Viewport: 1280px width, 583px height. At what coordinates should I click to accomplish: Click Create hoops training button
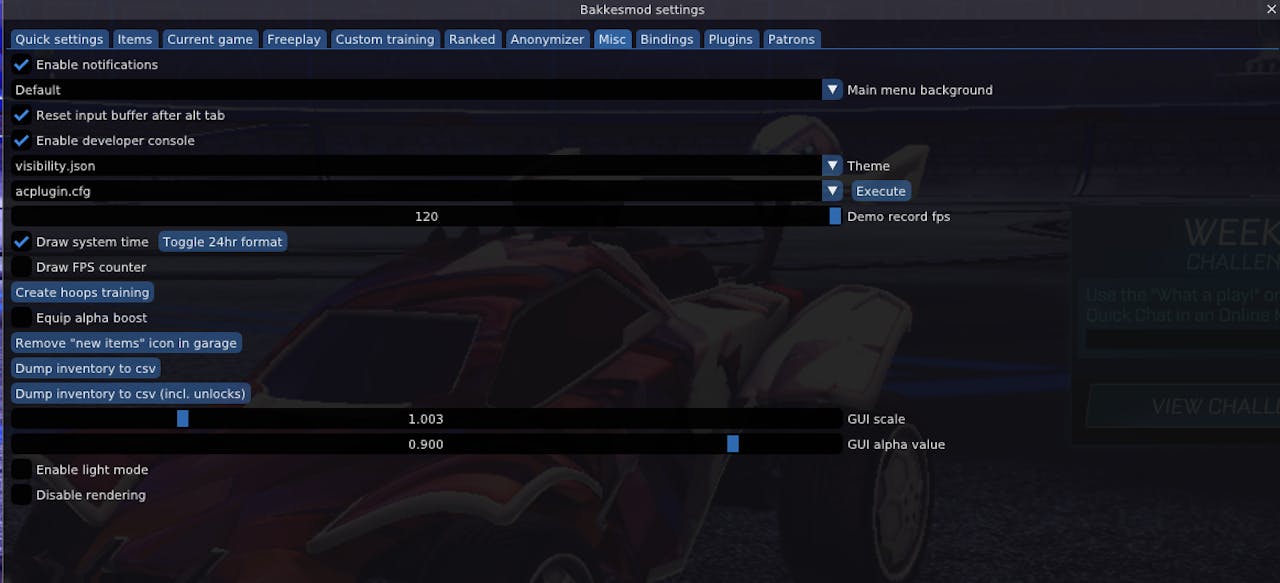tap(82, 293)
